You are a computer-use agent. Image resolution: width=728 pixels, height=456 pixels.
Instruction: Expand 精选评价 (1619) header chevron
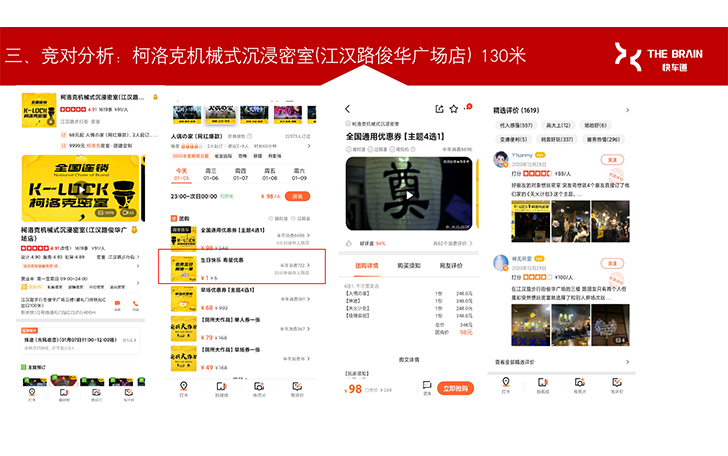pos(627,110)
